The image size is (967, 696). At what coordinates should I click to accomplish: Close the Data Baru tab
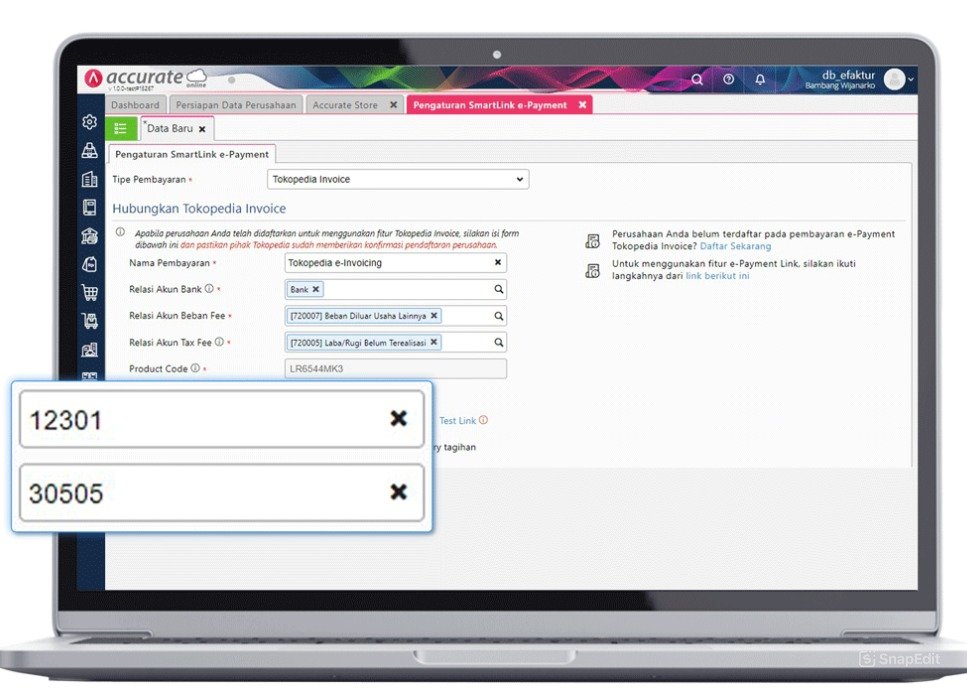[x=202, y=129]
